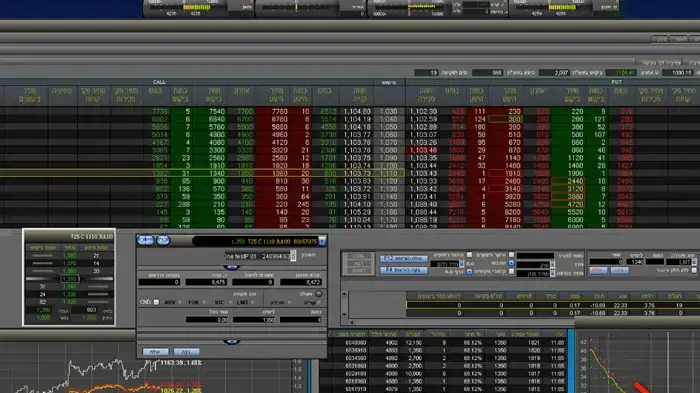700x393 pixels.
Task: Open the small dropdown below the first strategy checkbox
Action: pos(462,264)
